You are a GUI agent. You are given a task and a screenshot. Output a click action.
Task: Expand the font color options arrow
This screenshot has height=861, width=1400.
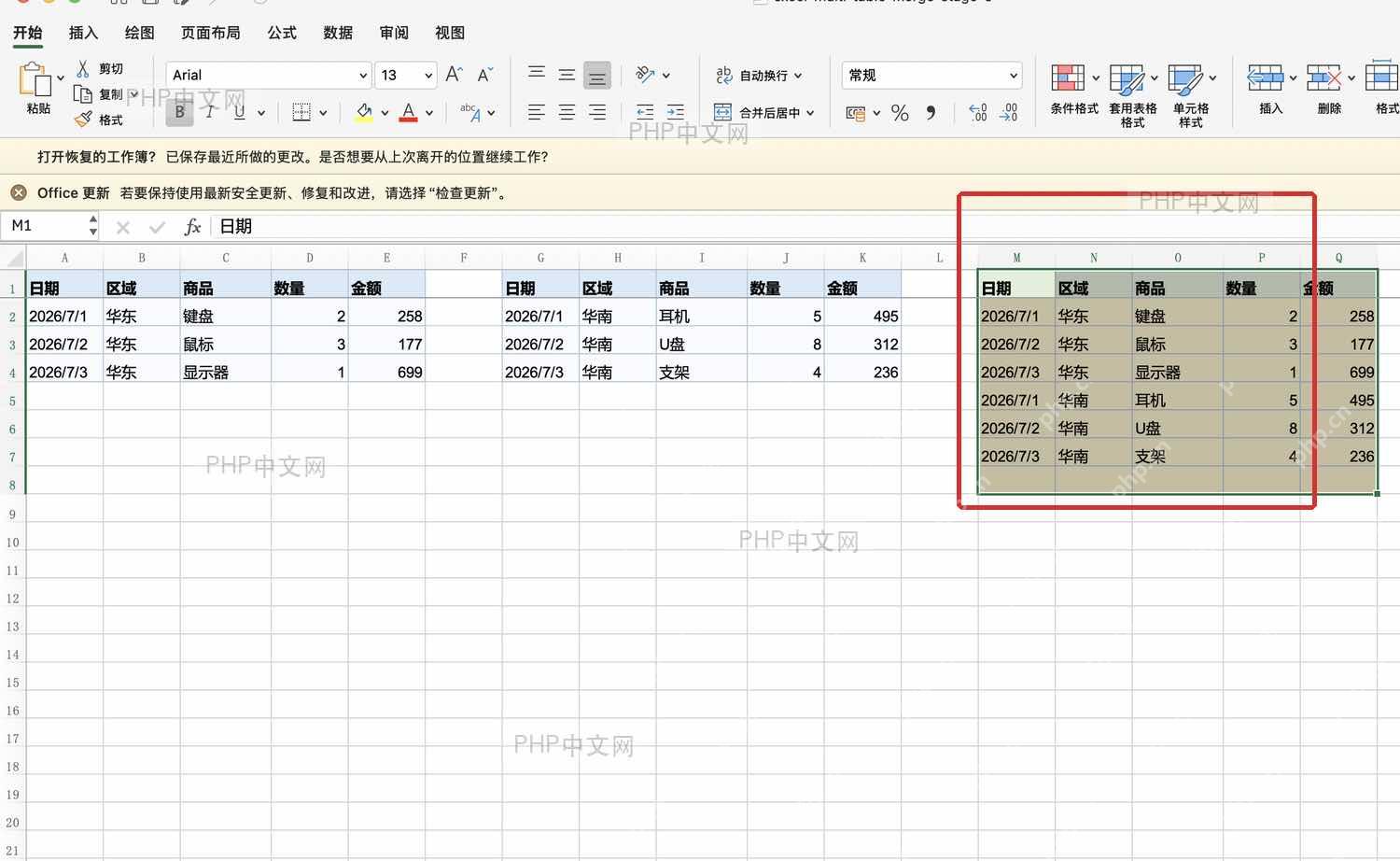pos(429,113)
